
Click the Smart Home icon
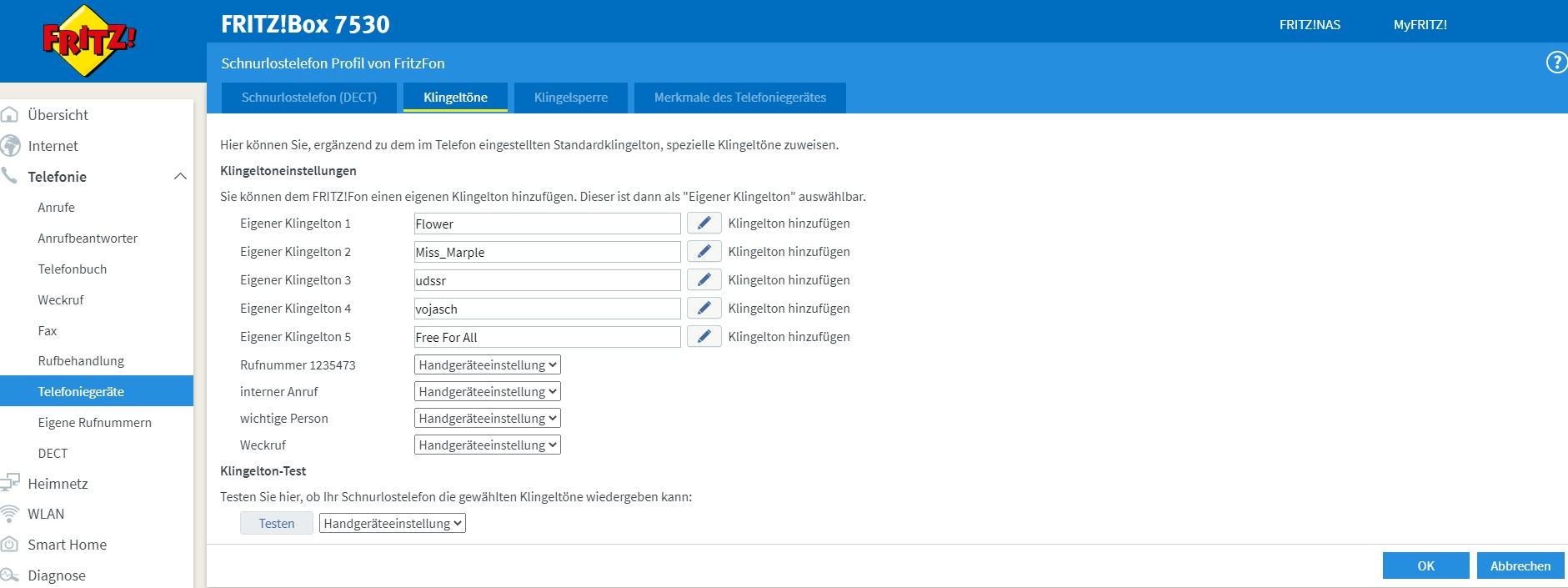click(9, 545)
